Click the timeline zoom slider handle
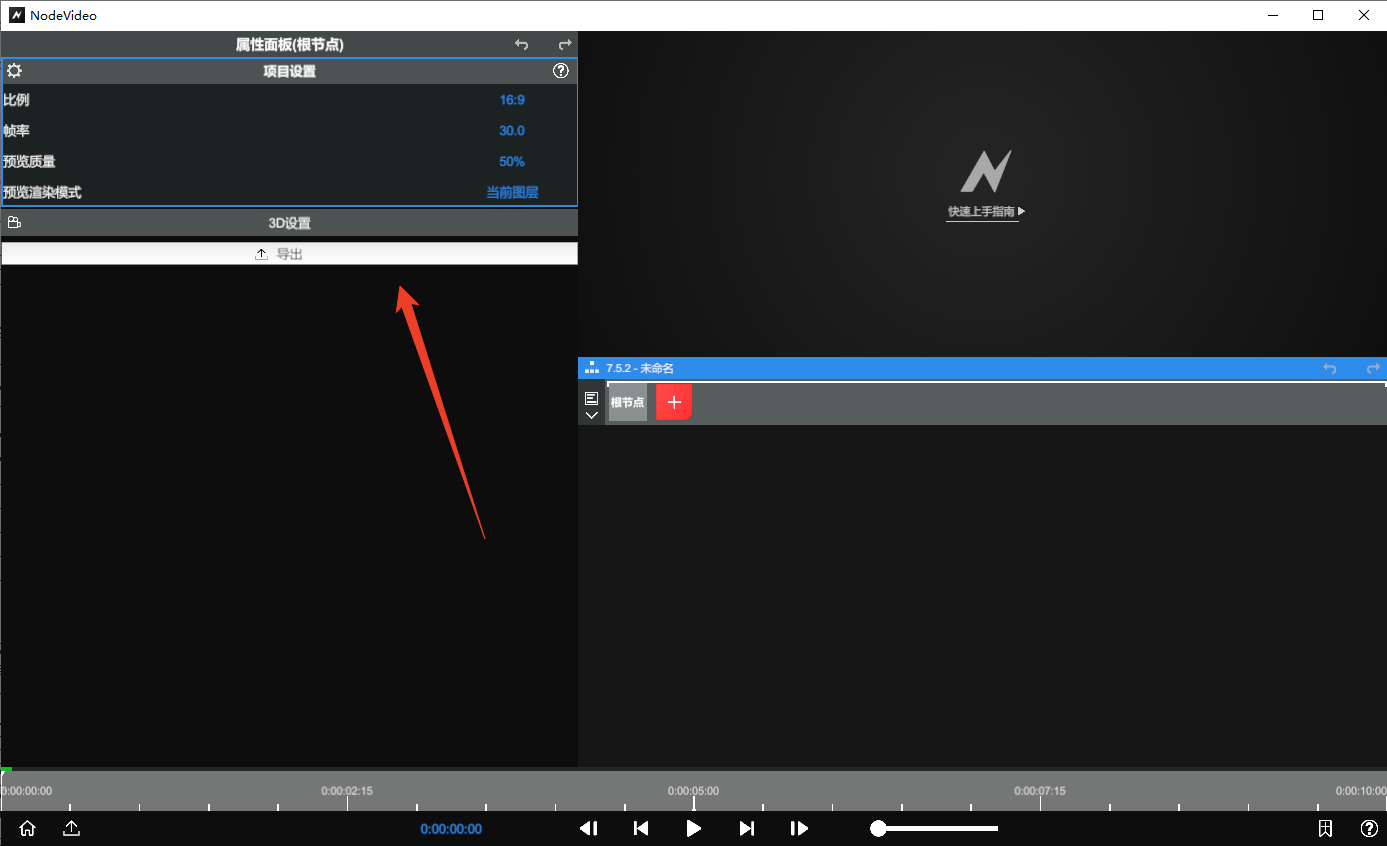Screen dimensions: 1387x846 pos(878,828)
